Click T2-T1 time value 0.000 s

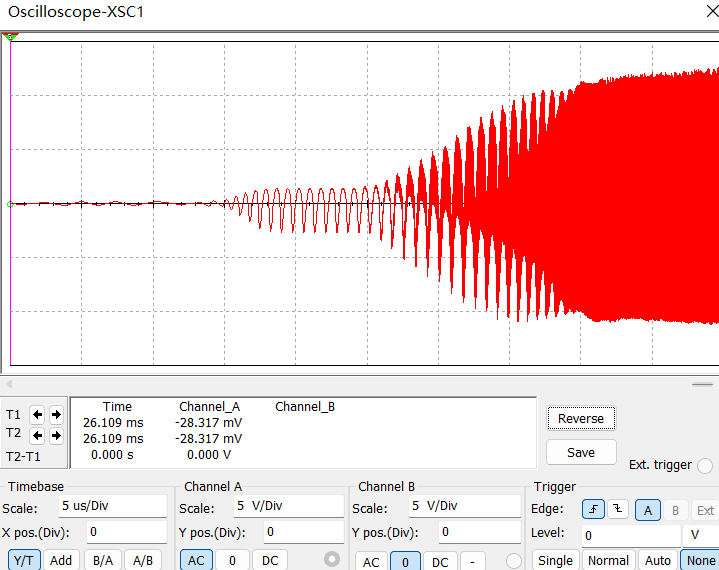point(112,455)
